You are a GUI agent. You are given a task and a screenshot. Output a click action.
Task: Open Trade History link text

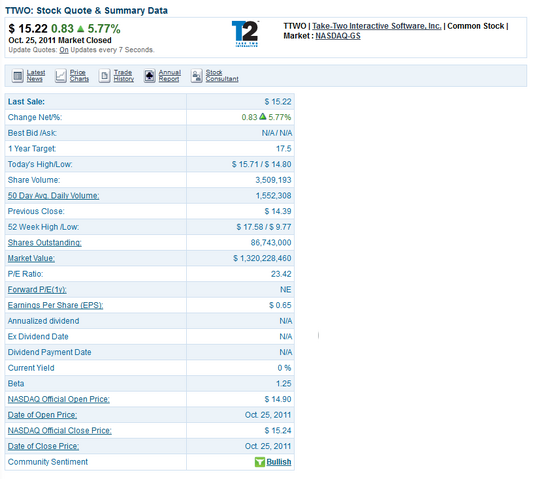124,76
